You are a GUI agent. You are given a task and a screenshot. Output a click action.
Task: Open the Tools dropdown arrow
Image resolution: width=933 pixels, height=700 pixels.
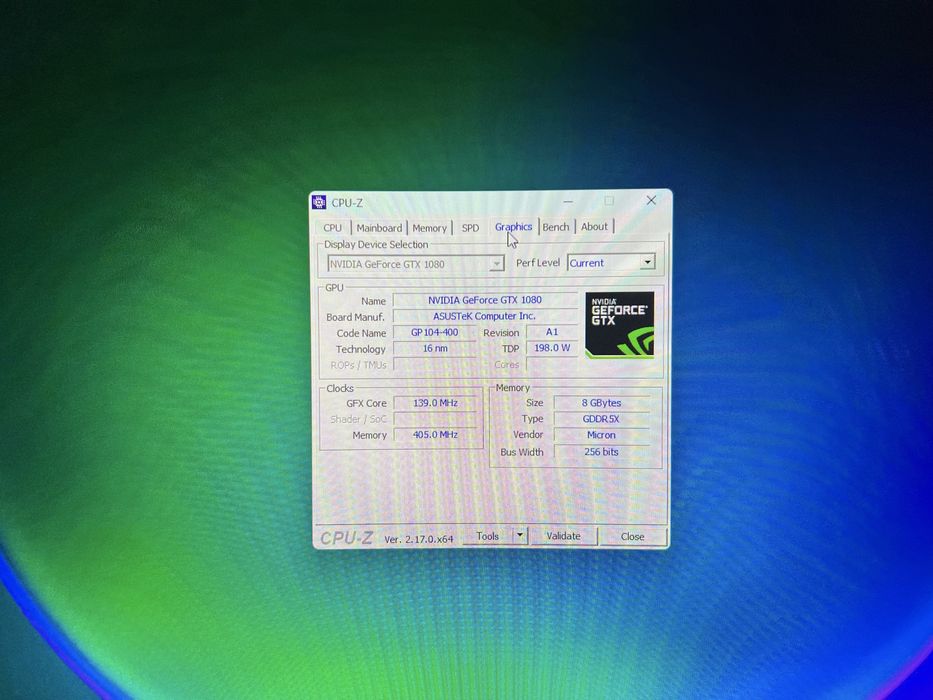coord(519,536)
